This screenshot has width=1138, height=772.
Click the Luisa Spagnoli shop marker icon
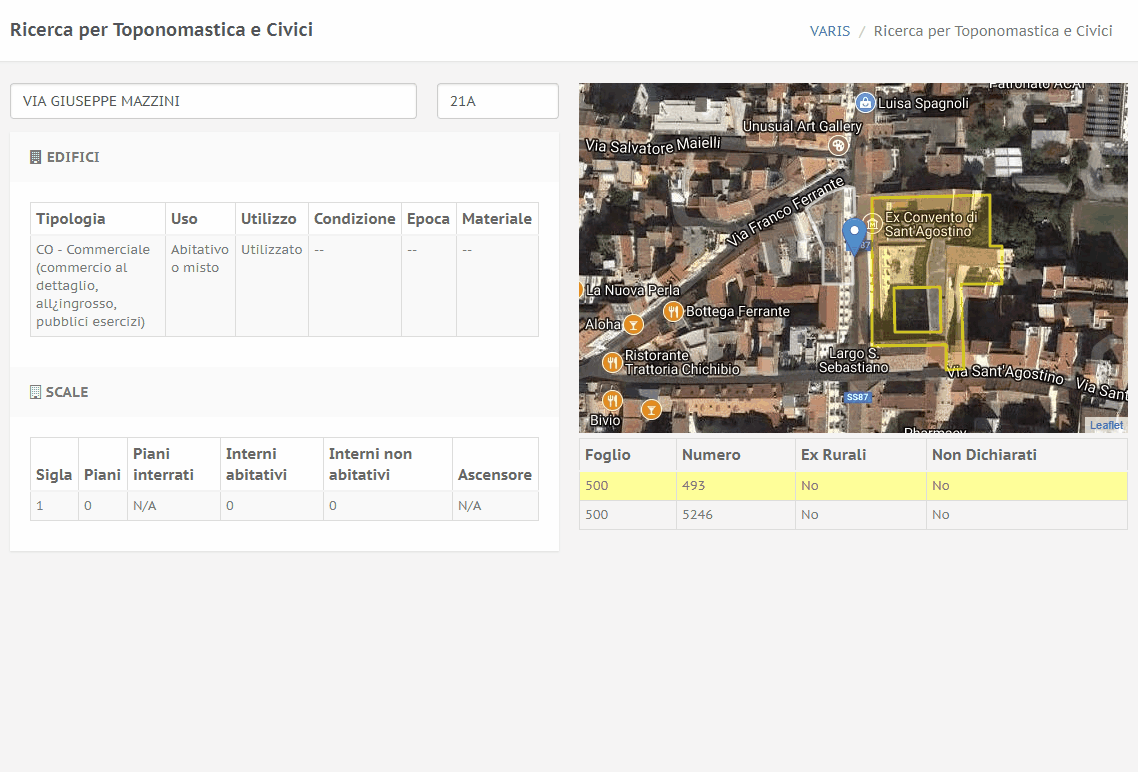[865, 102]
